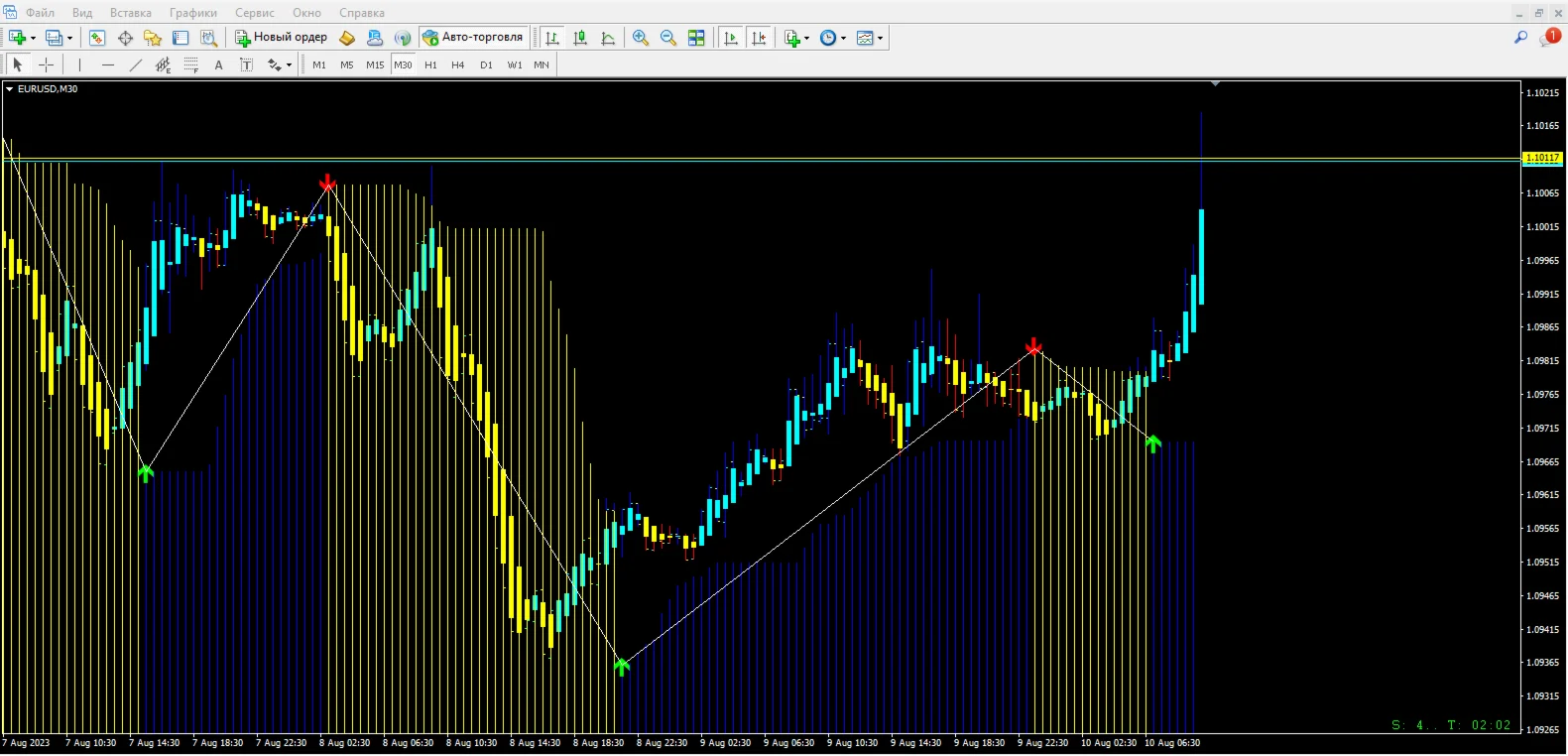This screenshot has width=1568, height=756.
Task: Click the 1.10117 price level label
Action: (x=1542, y=158)
